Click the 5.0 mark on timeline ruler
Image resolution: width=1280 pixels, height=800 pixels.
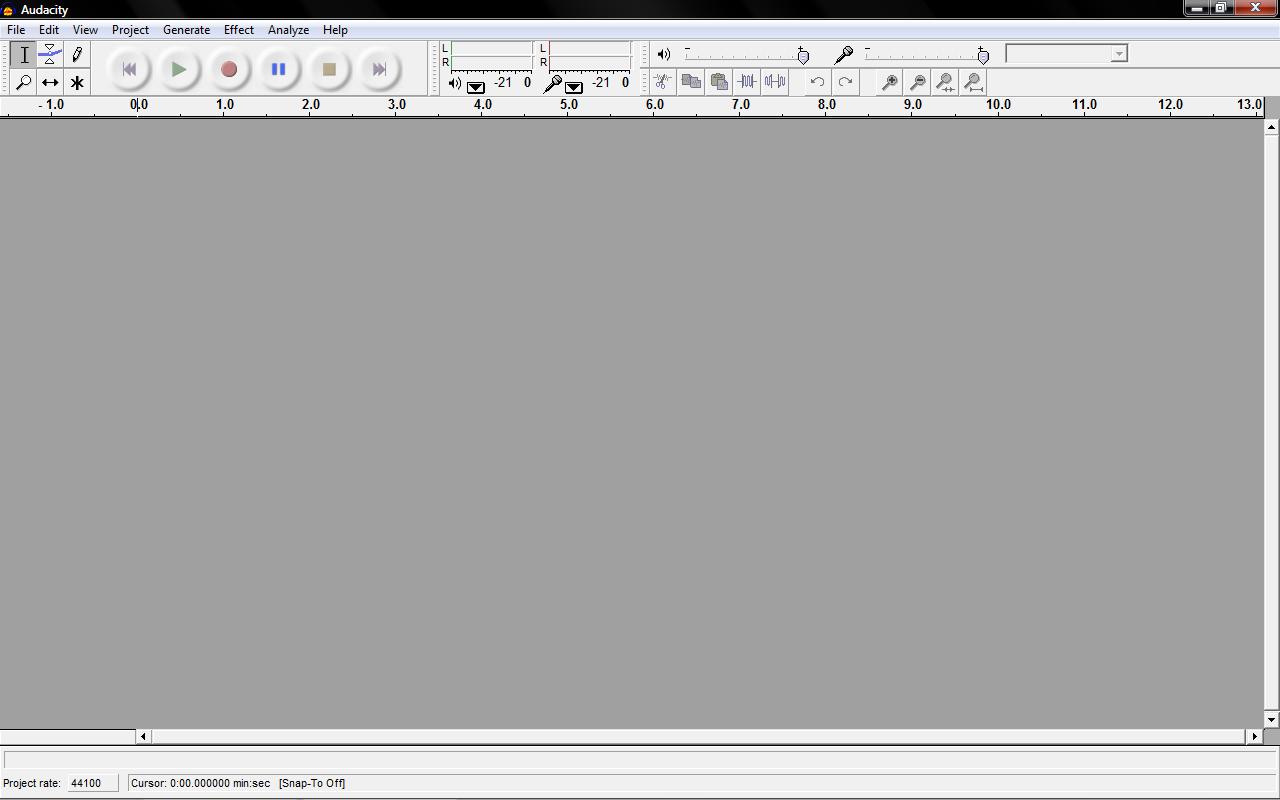[568, 104]
